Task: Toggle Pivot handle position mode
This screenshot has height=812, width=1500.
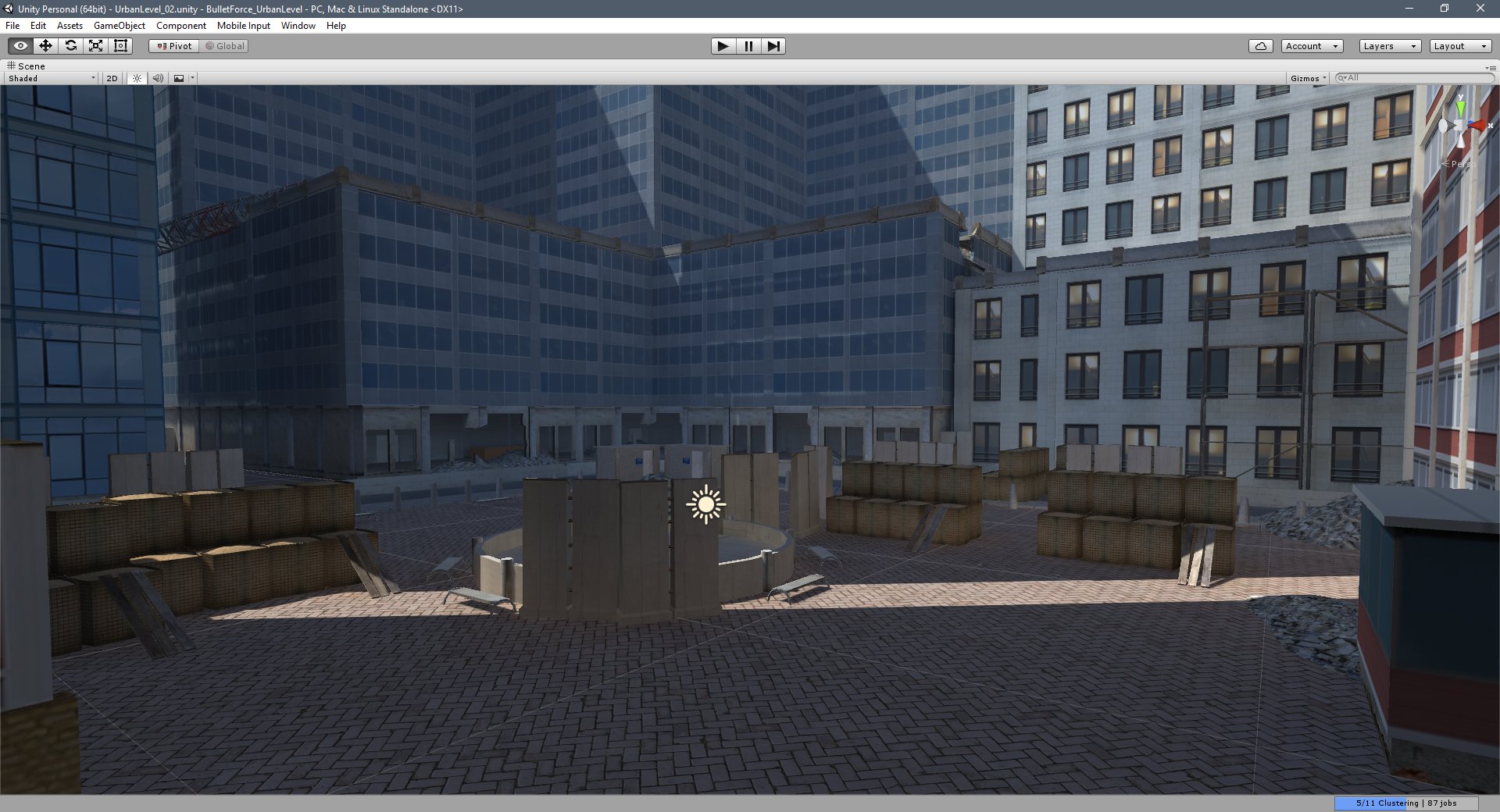Action: (x=174, y=46)
